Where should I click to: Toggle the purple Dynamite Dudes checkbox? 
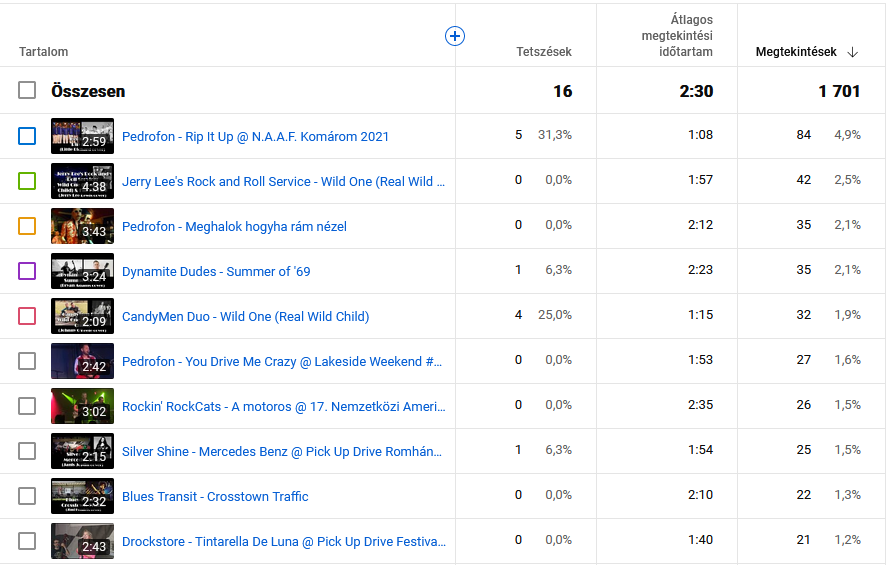click(27, 271)
